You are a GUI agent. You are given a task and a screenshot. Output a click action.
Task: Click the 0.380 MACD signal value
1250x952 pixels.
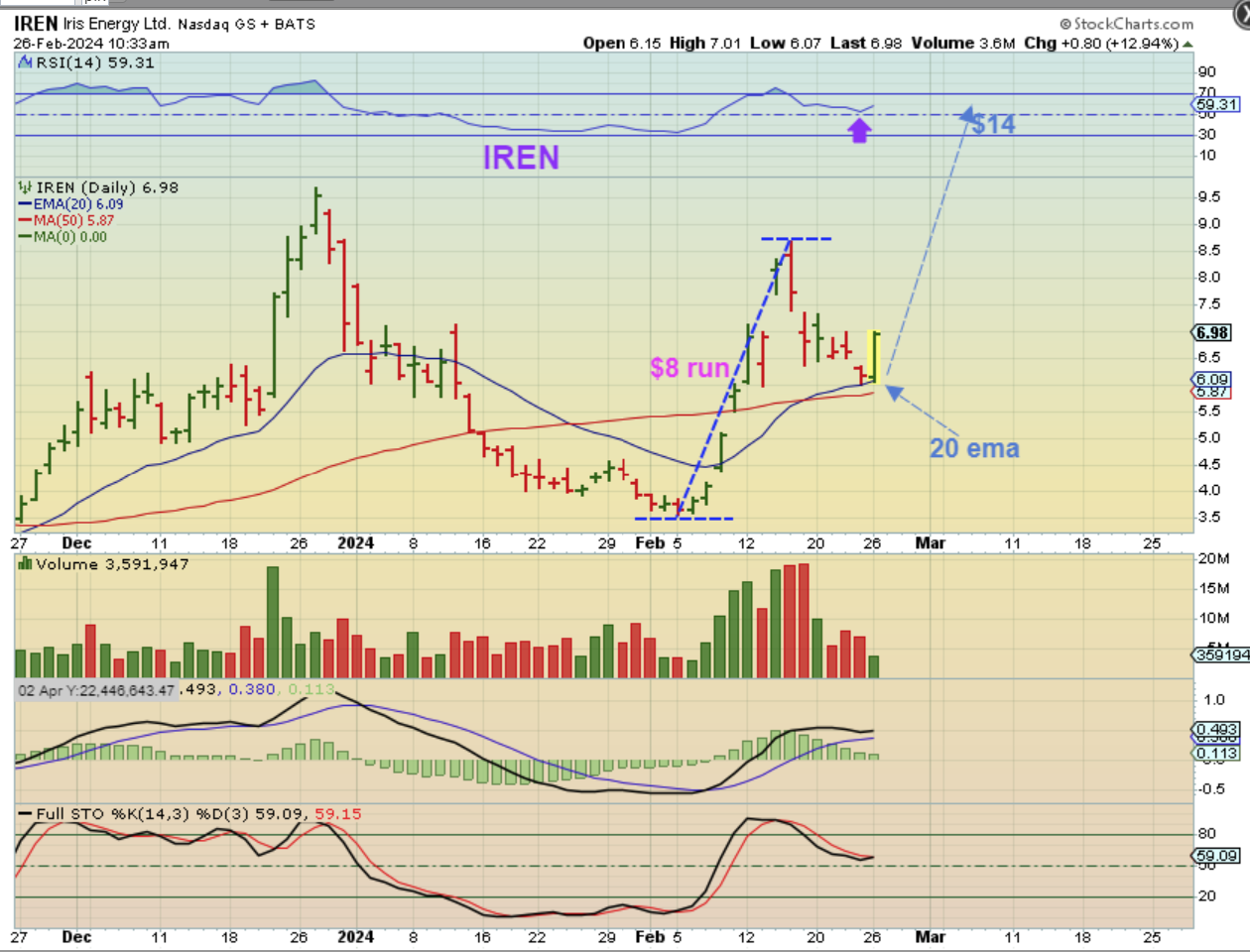click(x=252, y=689)
